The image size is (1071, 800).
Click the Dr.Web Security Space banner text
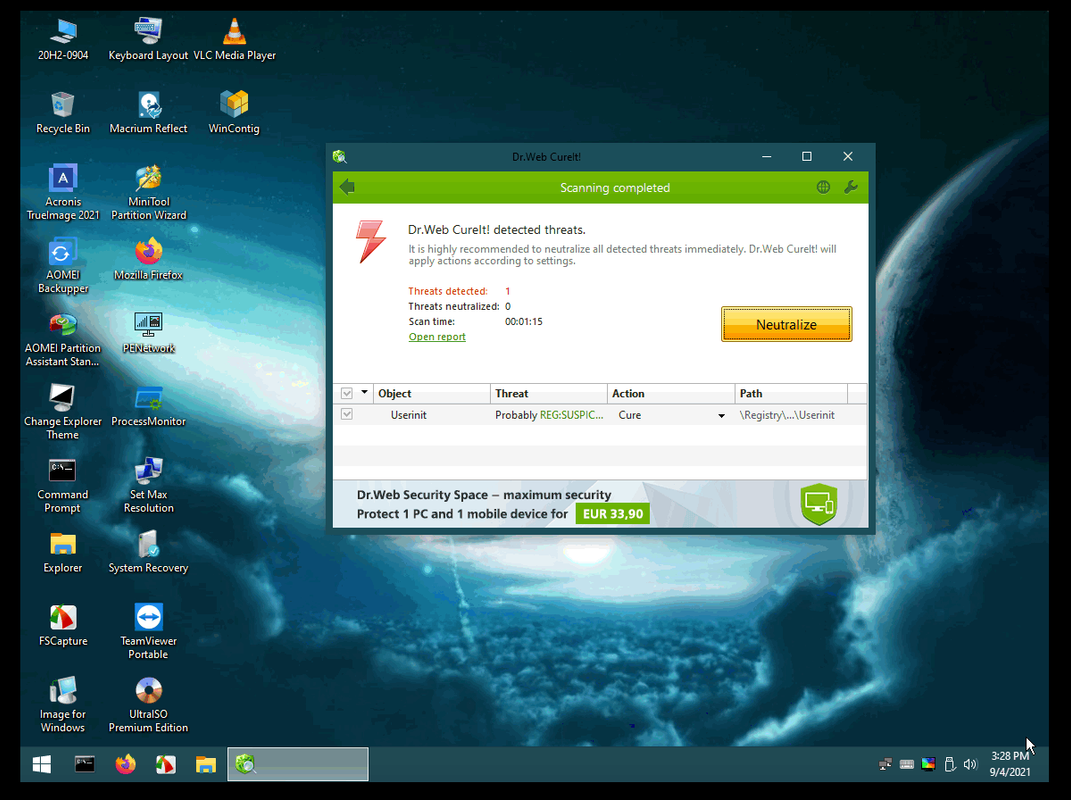click(484, 495)
